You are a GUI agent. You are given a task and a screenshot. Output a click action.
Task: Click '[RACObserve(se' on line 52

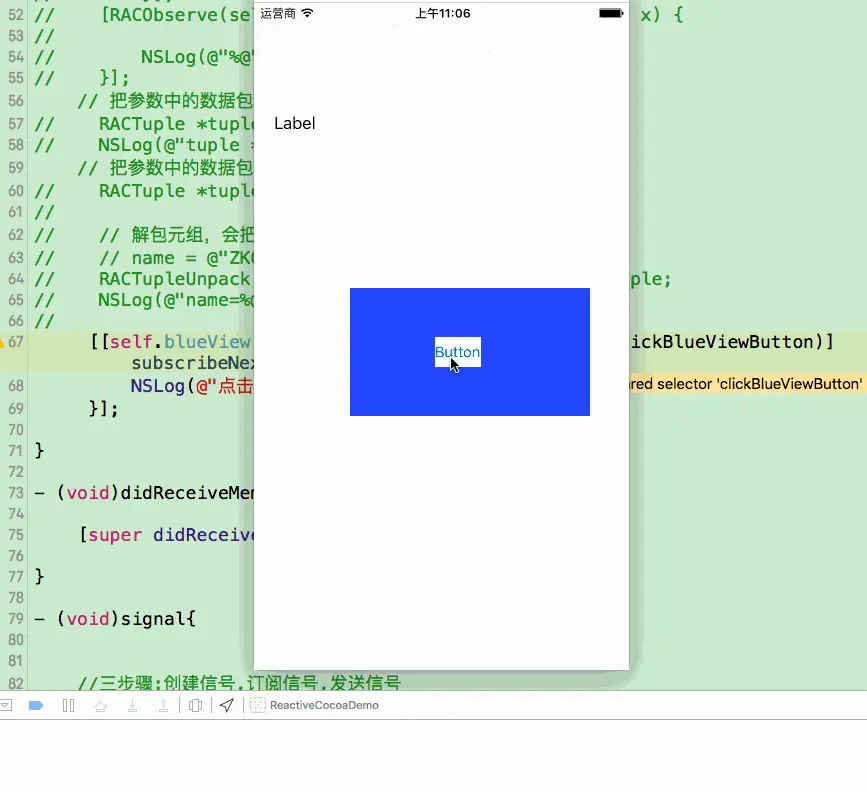tap(176, 15)
